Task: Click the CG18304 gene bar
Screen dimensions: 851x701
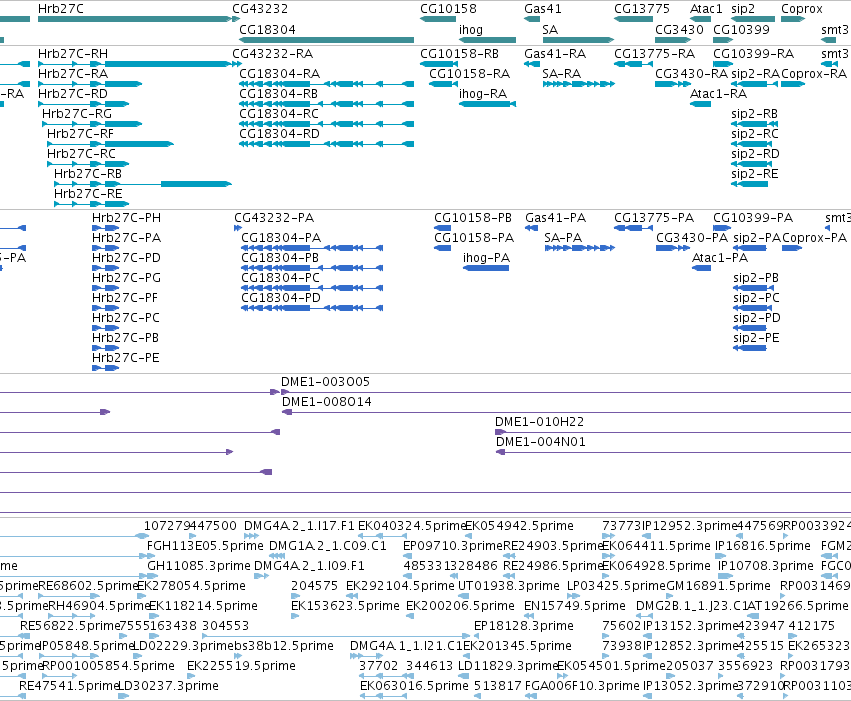Action: pos(326,40)
